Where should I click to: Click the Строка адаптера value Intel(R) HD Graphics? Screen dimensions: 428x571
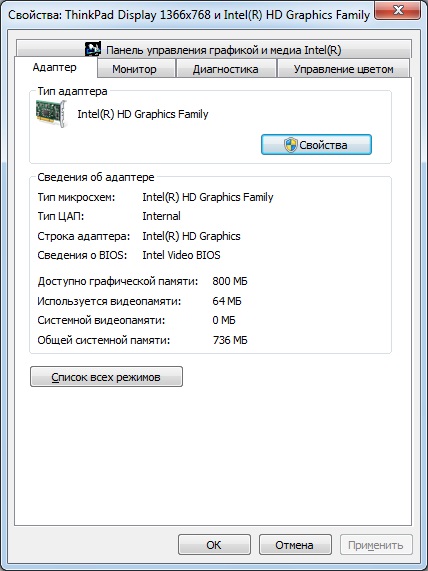point(191,236)
